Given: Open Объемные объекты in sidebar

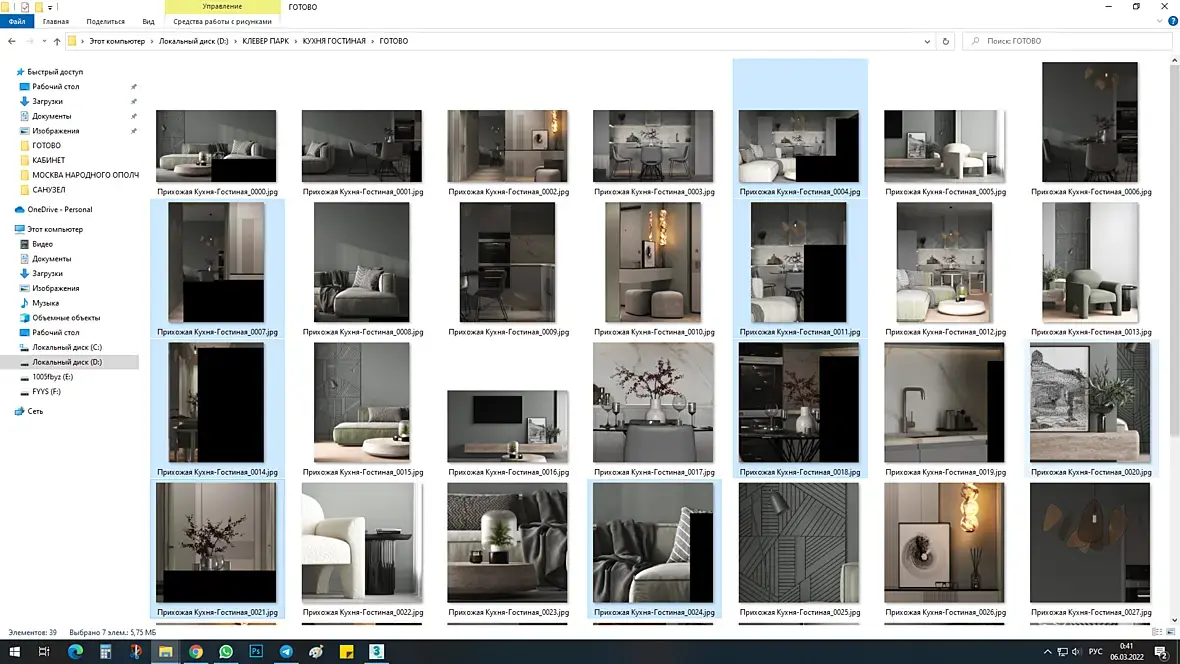Looking at the screenshot, I should [x=65, y=318].
